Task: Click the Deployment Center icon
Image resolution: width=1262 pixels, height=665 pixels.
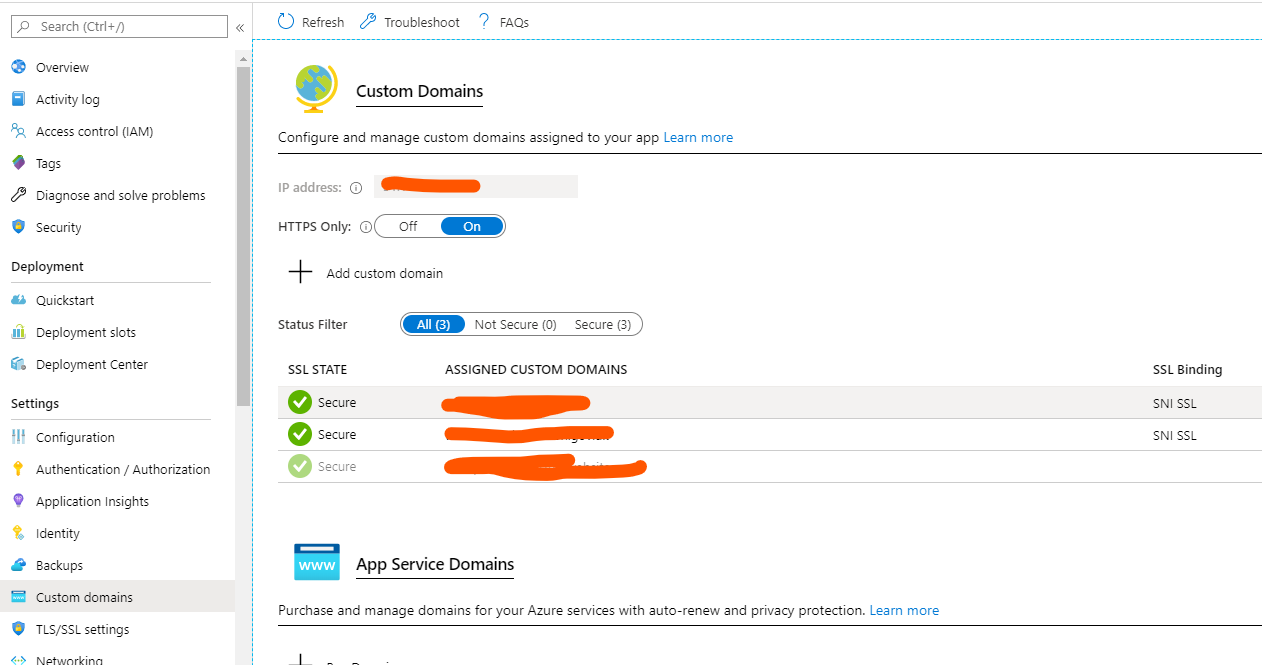Action: [18, 364]
